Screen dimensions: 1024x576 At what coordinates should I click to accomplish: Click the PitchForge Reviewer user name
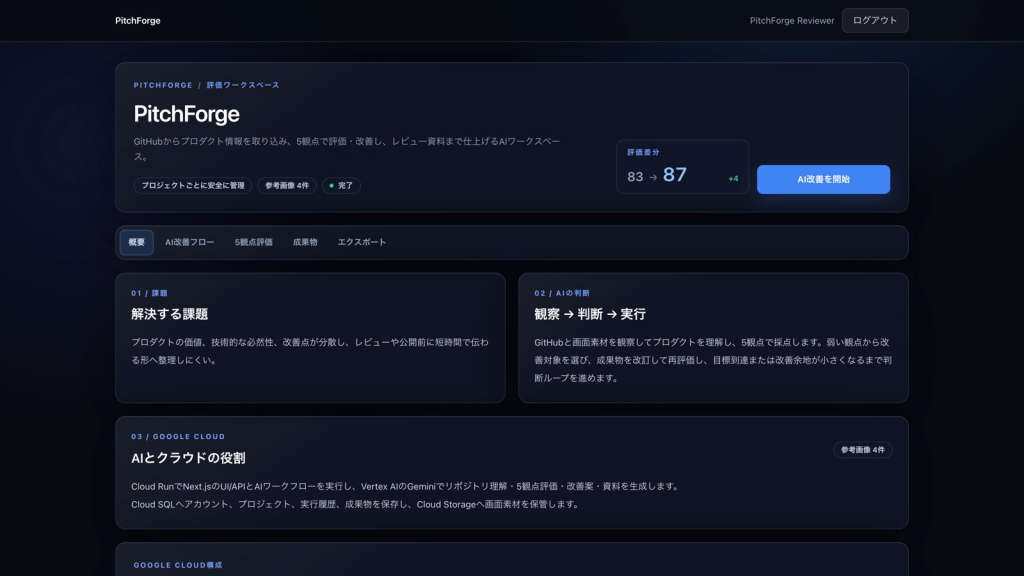click(792, 21)
